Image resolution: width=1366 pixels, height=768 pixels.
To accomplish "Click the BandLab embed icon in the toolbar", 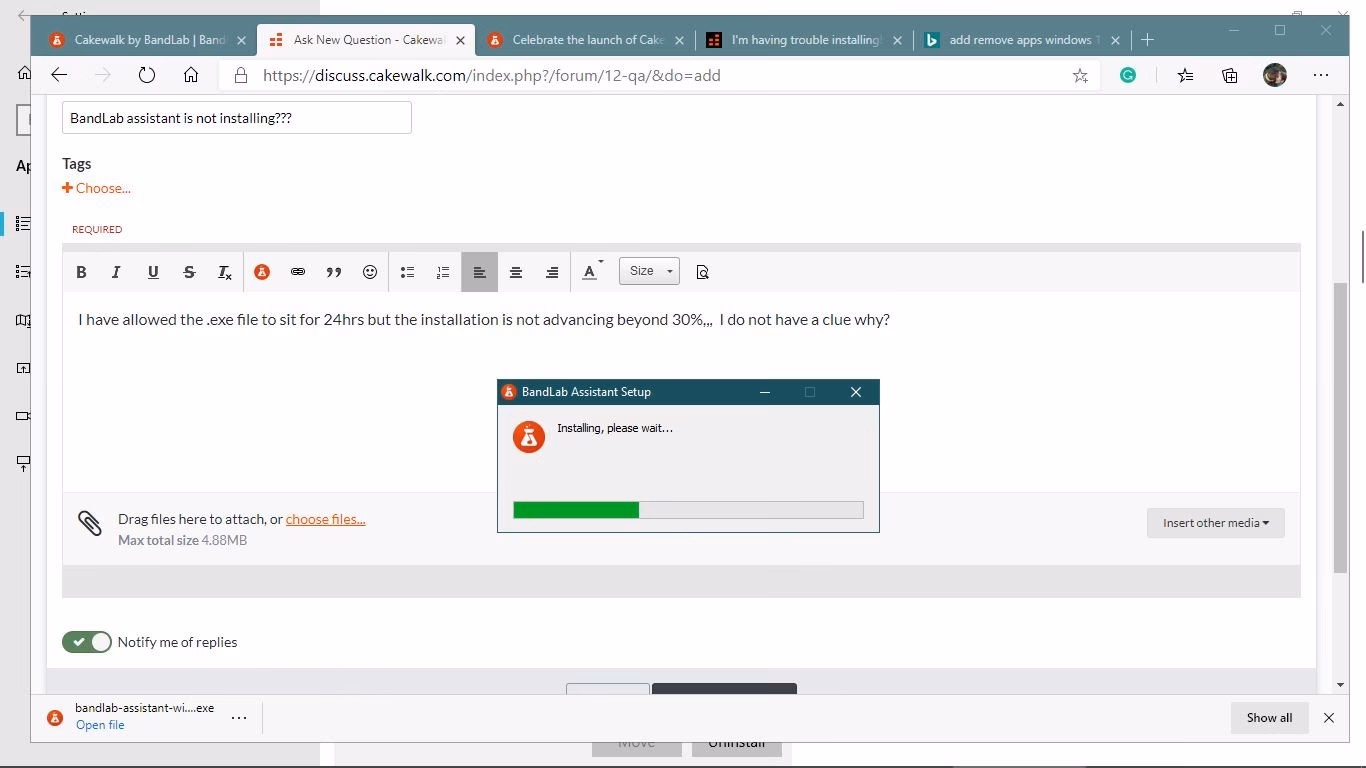I will [x=262, y=272].
